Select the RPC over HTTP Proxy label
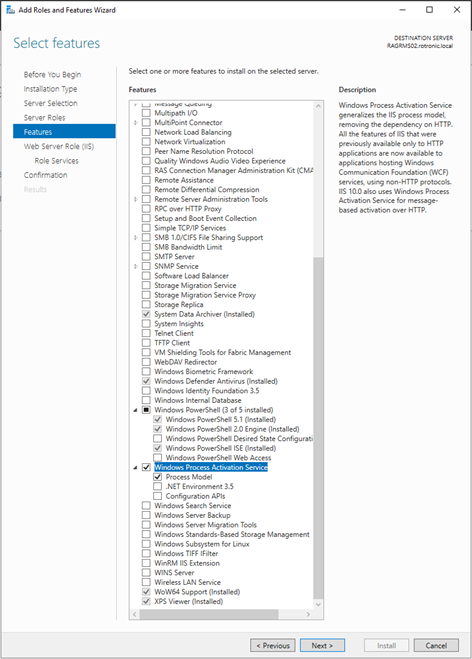Image resolution: width=472 pixels, height=659 pixels. 187,208
